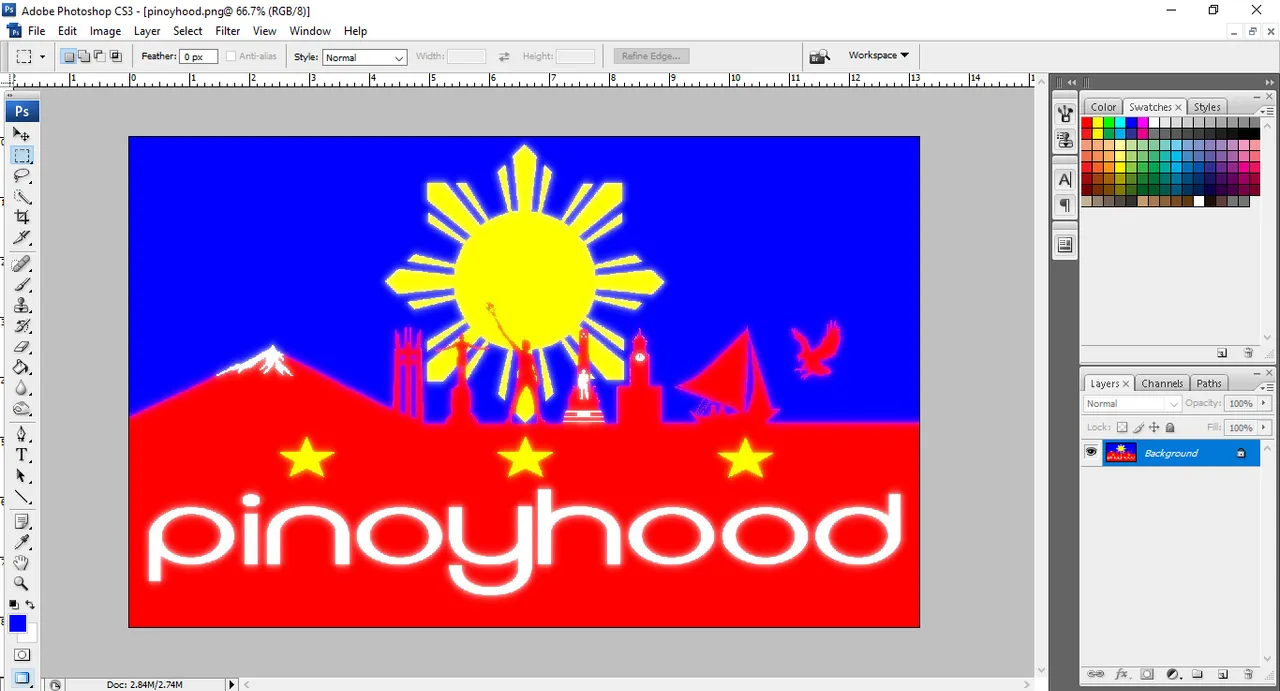This screenshot has height=691, width=1280.
Task: Select the Clone Stamp tool
Action: (21, 306)
